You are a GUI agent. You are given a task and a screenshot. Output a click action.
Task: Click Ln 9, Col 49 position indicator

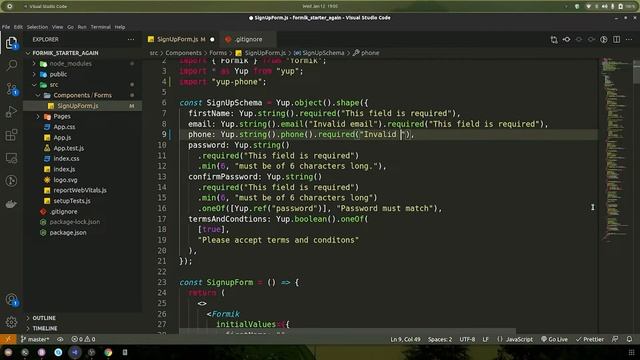pos(405,339)
